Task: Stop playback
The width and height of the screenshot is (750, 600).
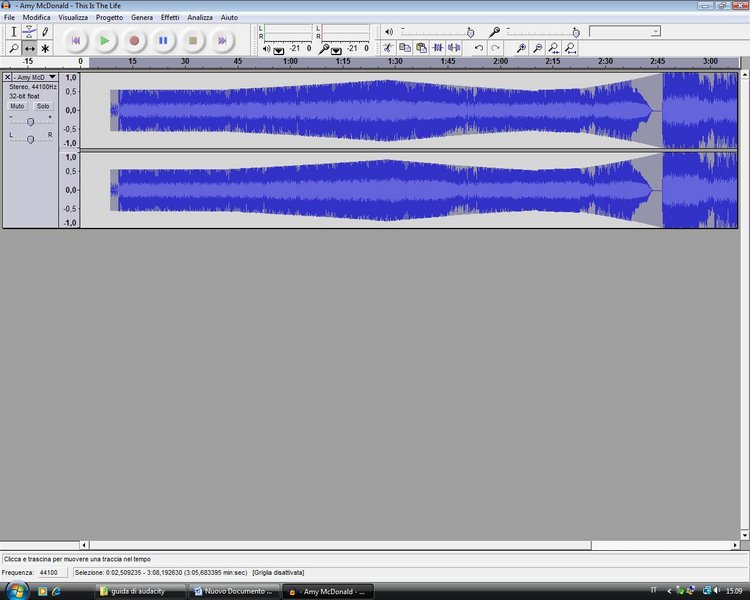Action: (193, 41)
